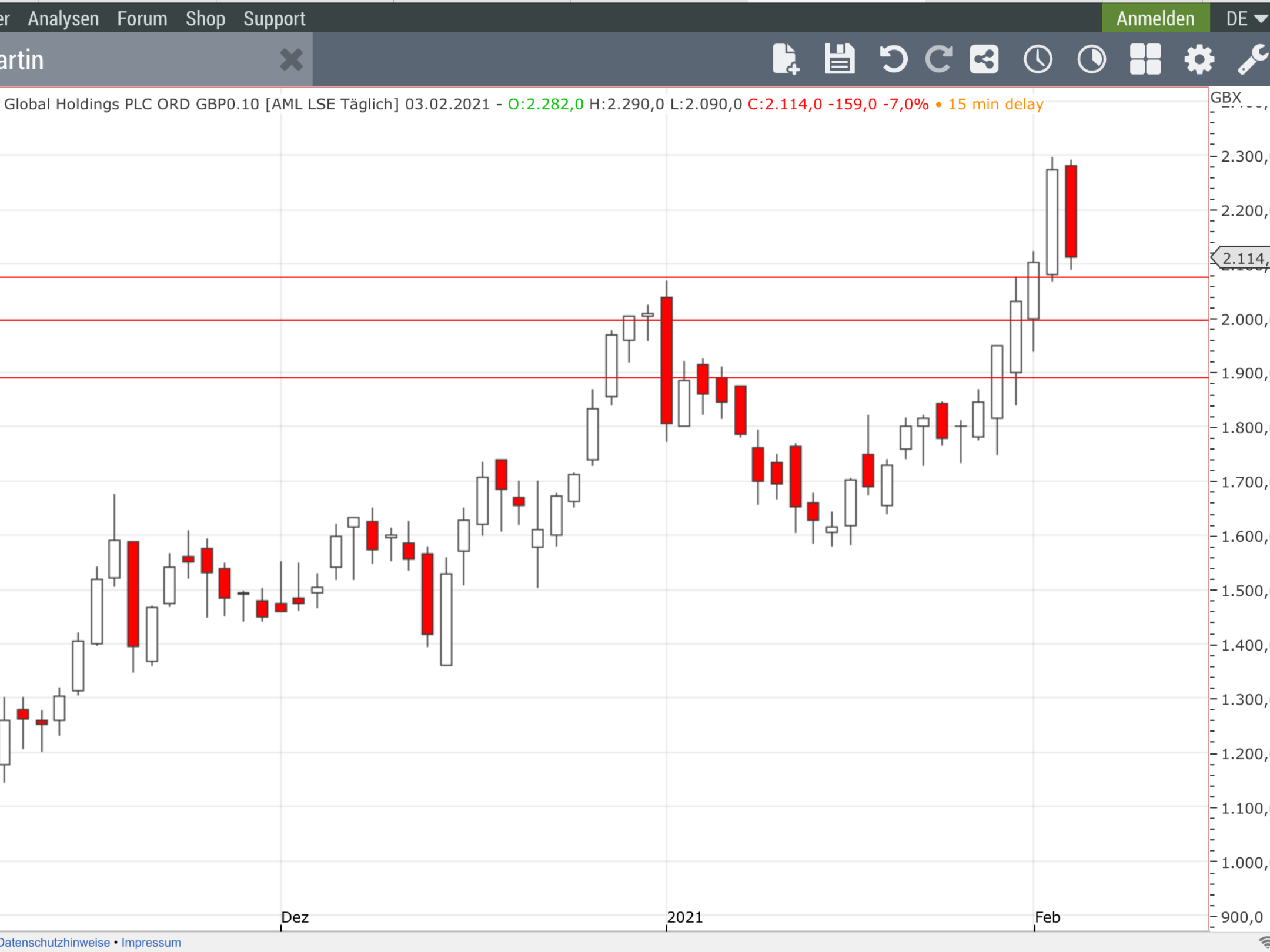Click the filled clock period icon
The height and width of the screenshot is (952, 1270).
(1092, 59)
